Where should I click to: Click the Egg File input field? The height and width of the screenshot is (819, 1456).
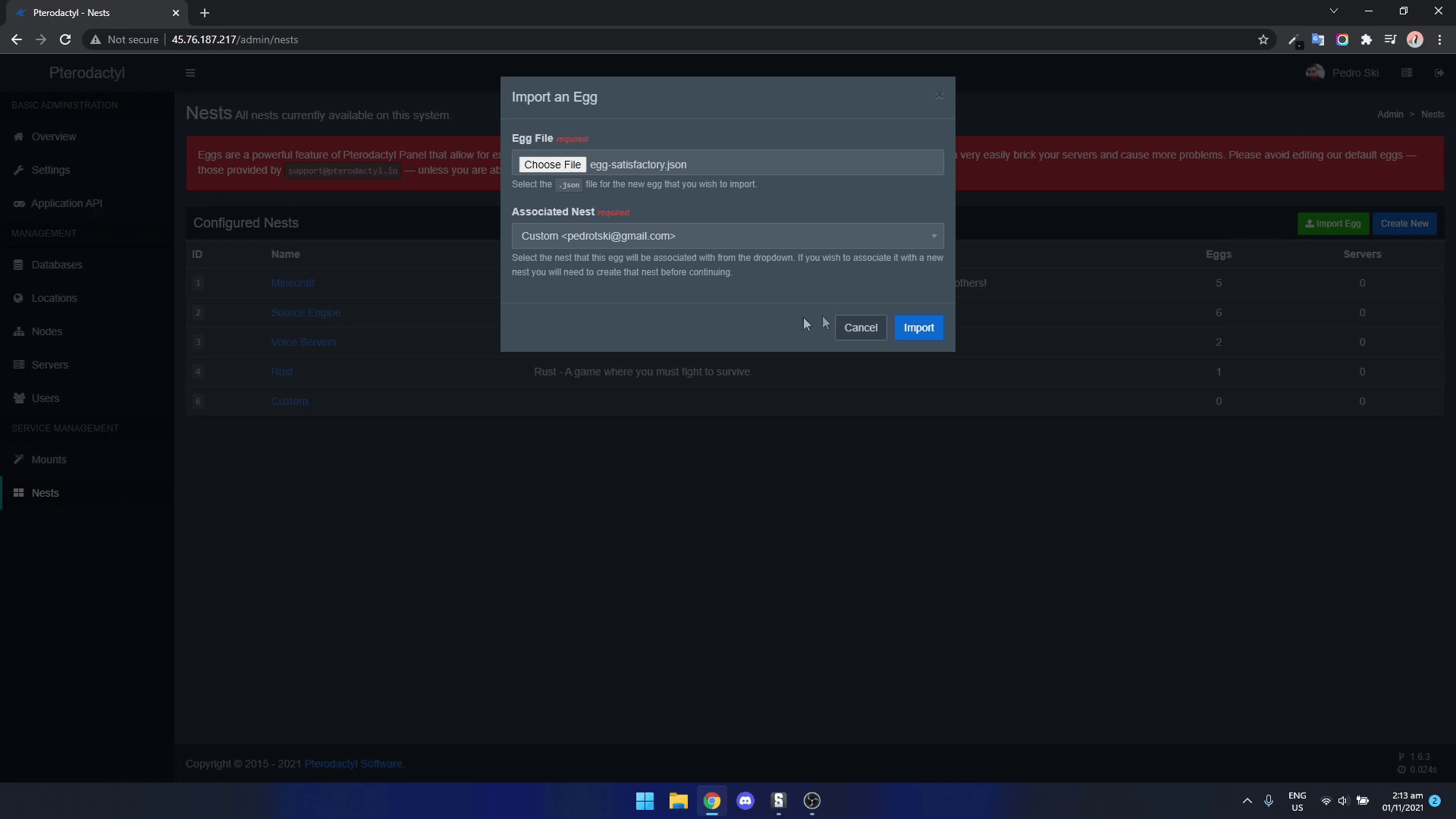point(727,163)
